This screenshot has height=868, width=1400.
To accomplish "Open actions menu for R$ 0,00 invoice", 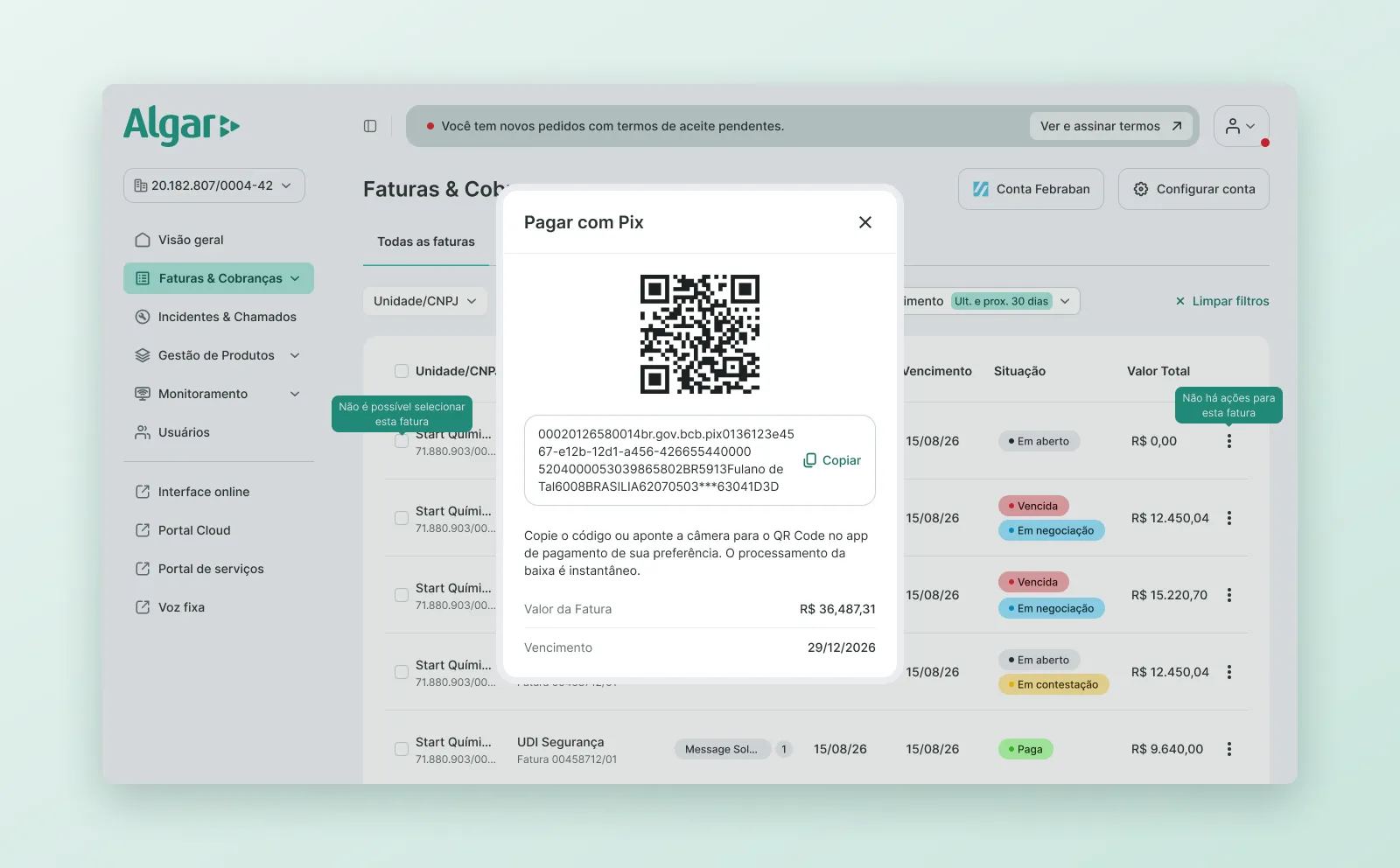I will point(1229,441).
